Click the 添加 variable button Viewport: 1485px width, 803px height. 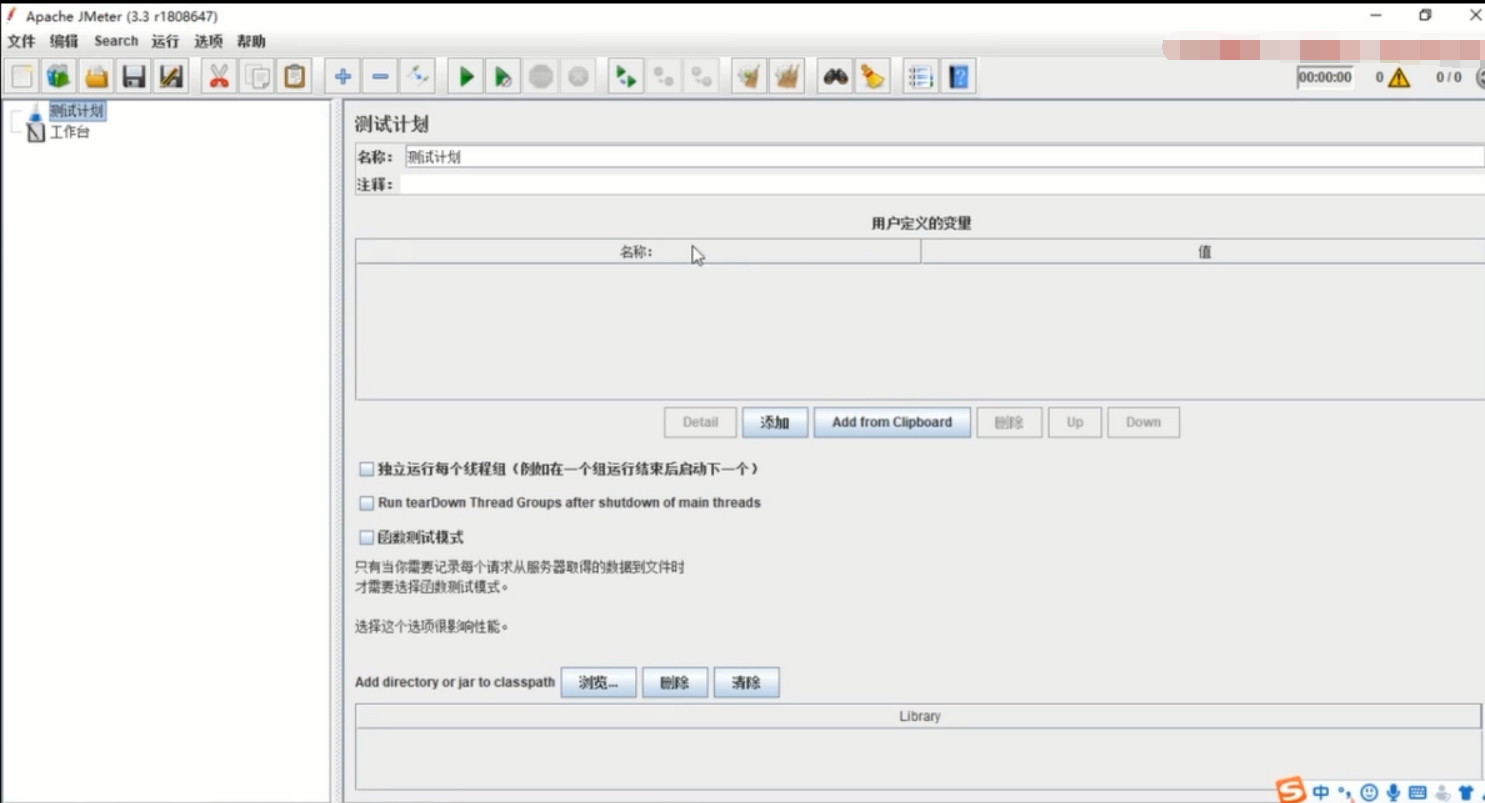point(775,422)
